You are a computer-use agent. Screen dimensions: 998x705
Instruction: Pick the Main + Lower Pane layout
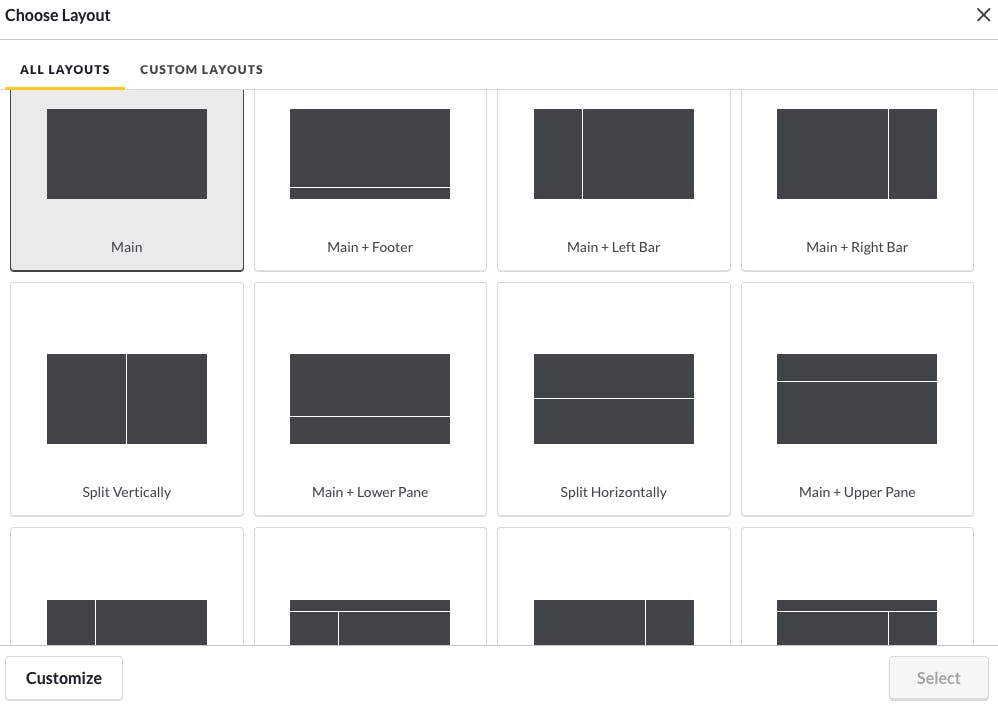pyautogui.click(x=370, y=399)
